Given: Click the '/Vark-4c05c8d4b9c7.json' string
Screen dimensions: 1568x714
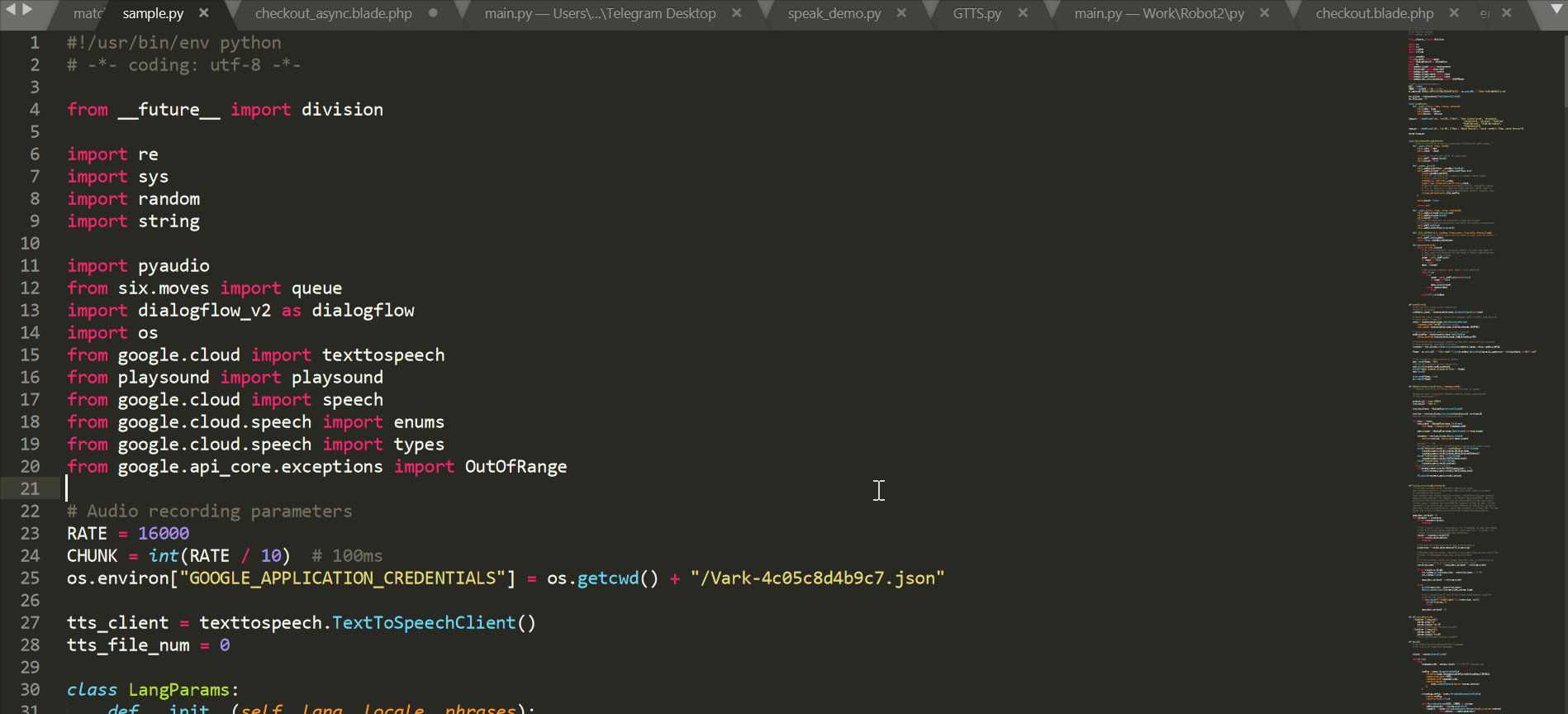Looking at the screenshot, I should coord(818,578).
